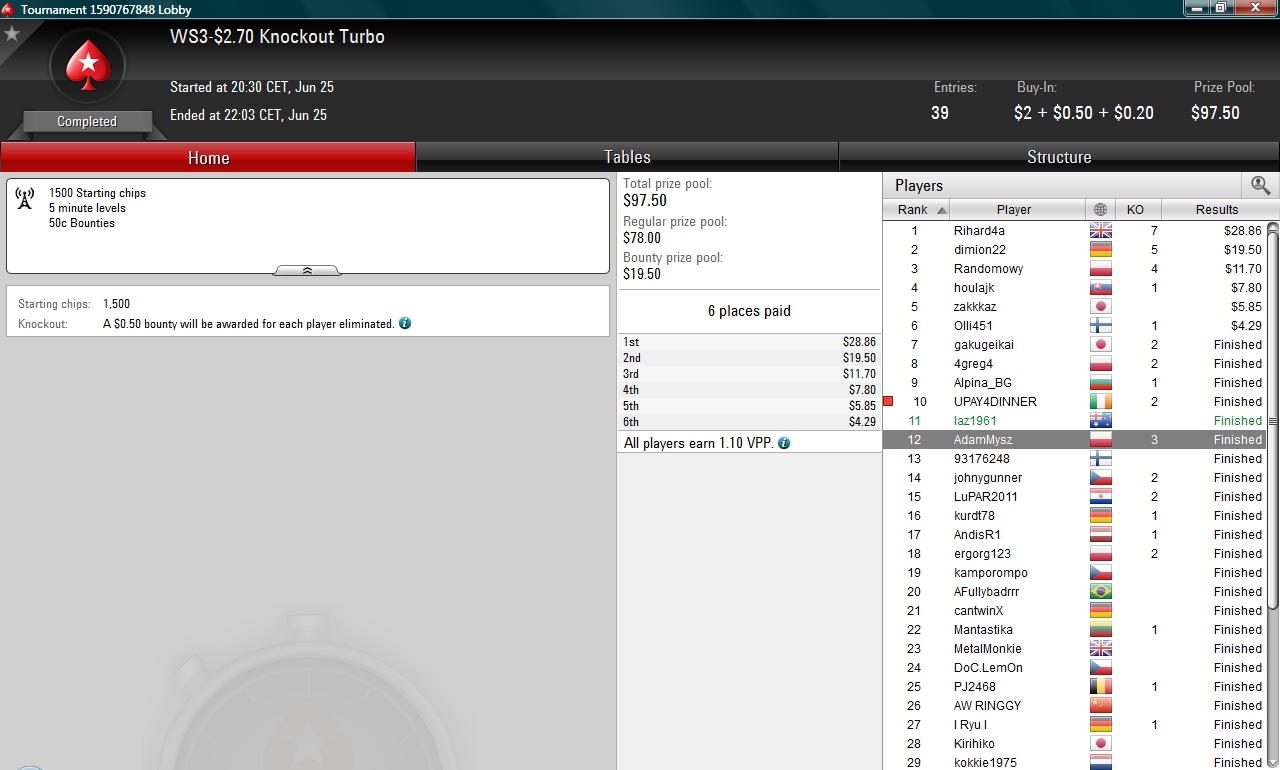Viewport: 1280px width, 770px height.
Task: Click the flag icon in UPAY4DINNER's row
Action: point(1100,402)
